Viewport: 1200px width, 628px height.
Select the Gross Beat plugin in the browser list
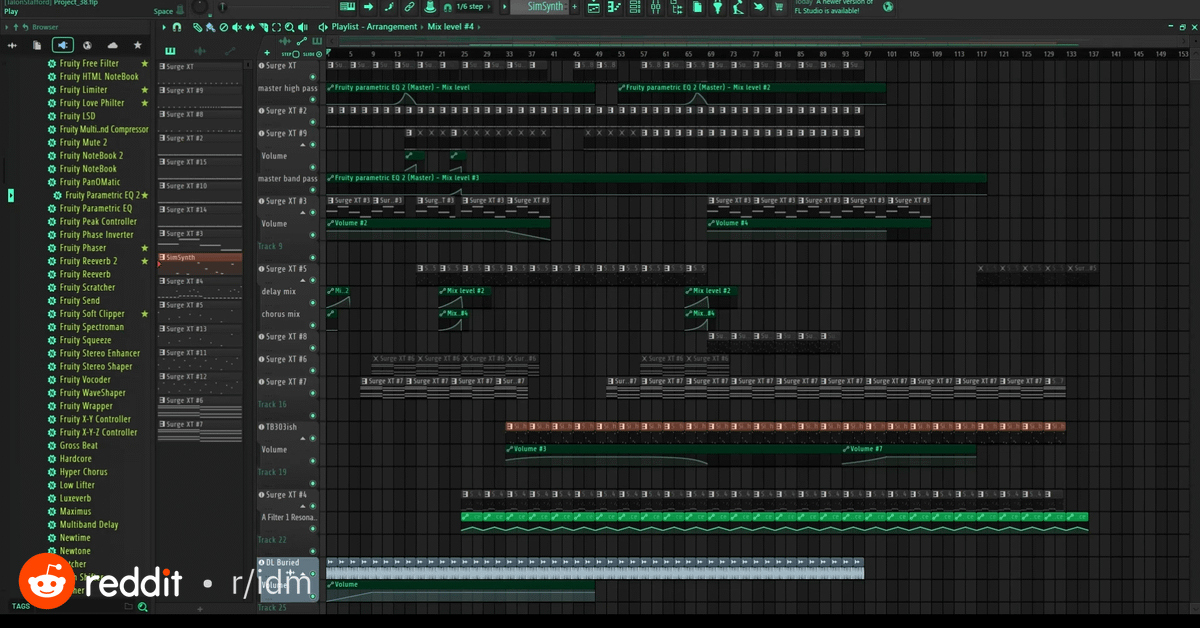pos(78,446)
